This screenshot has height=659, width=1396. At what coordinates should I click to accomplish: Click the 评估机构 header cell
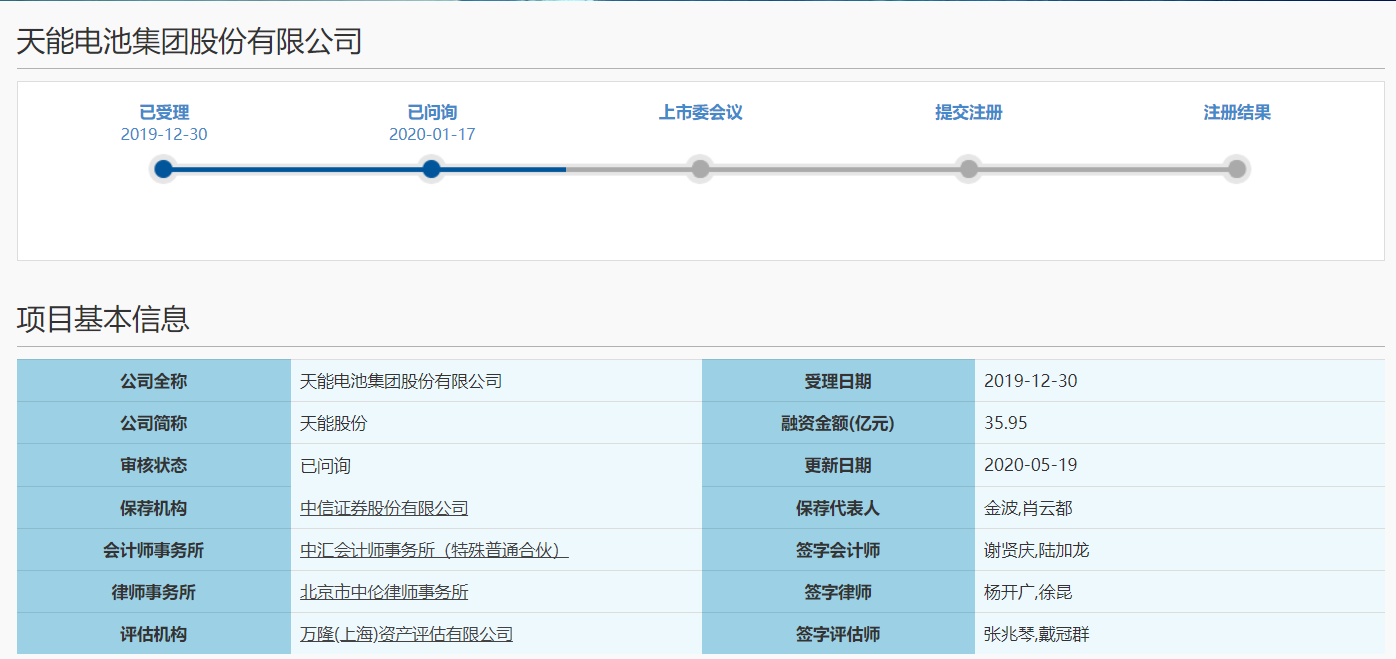click(154, 634)
